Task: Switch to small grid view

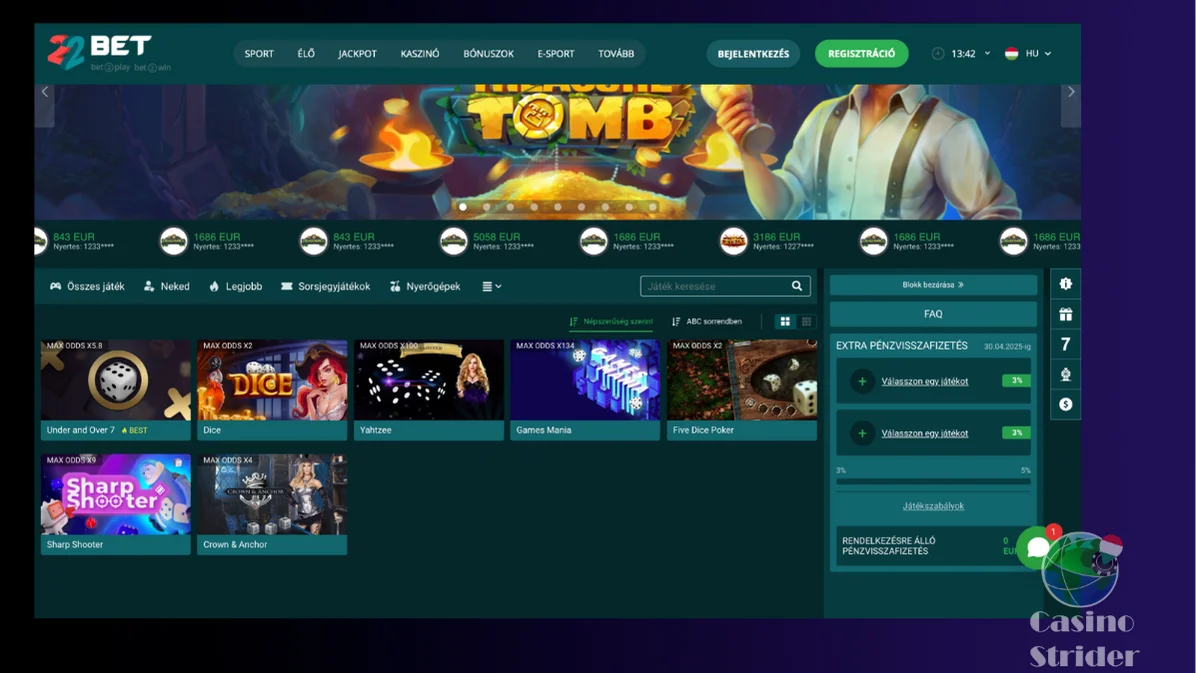Action: pos(806,321)
